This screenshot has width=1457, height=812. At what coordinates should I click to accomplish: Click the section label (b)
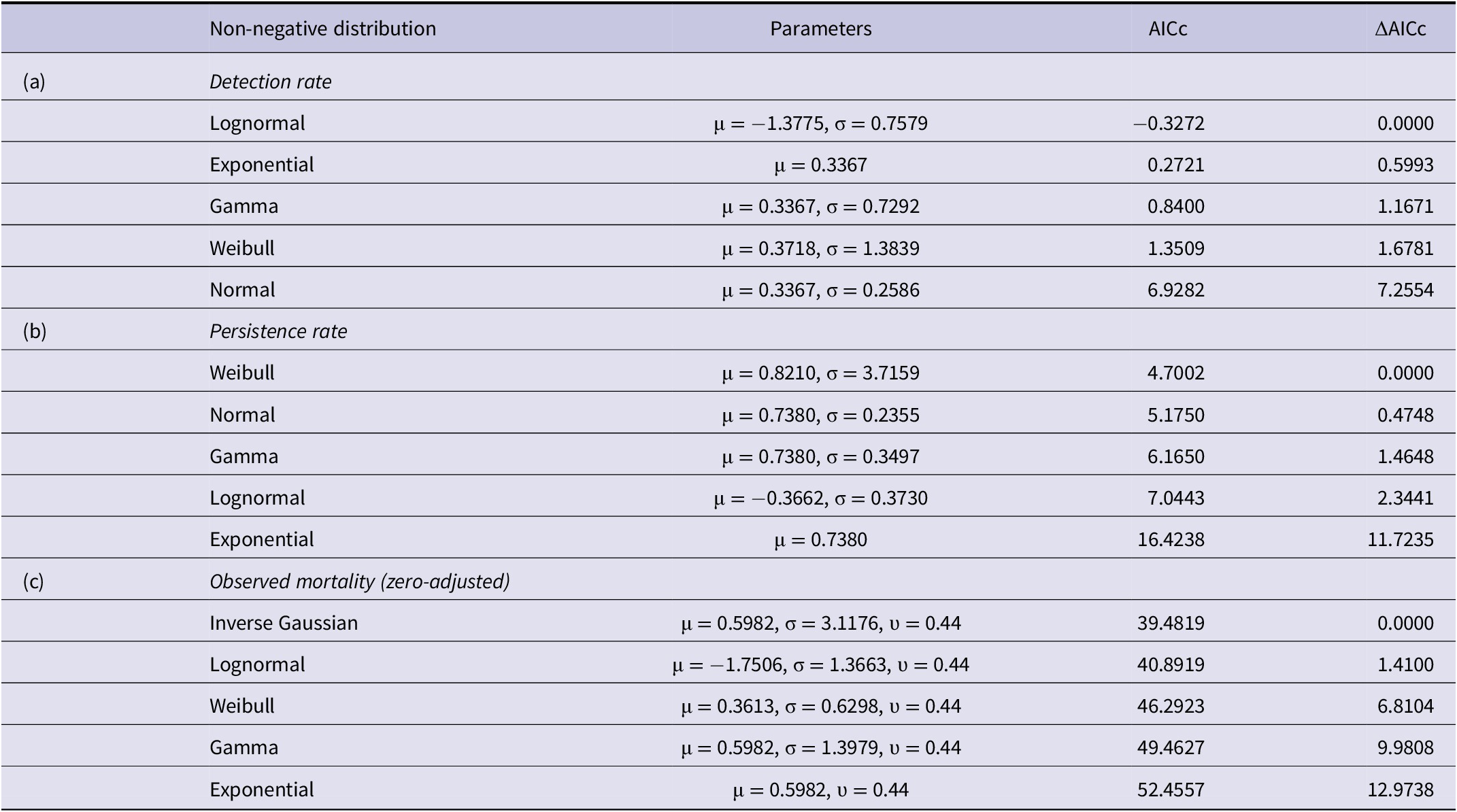34,331
